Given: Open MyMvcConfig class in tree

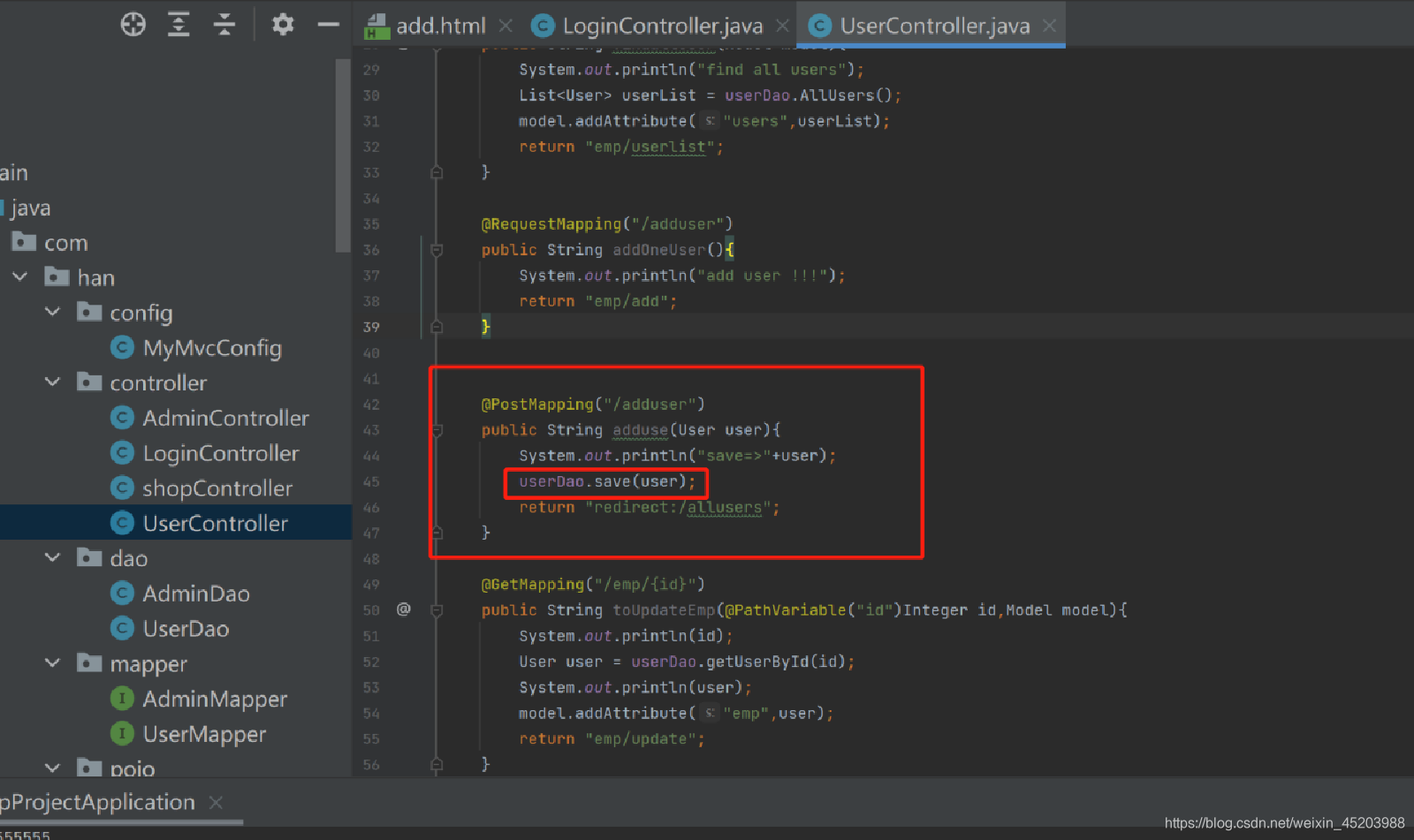Looking at the screenshot, I should pos(212,348).
